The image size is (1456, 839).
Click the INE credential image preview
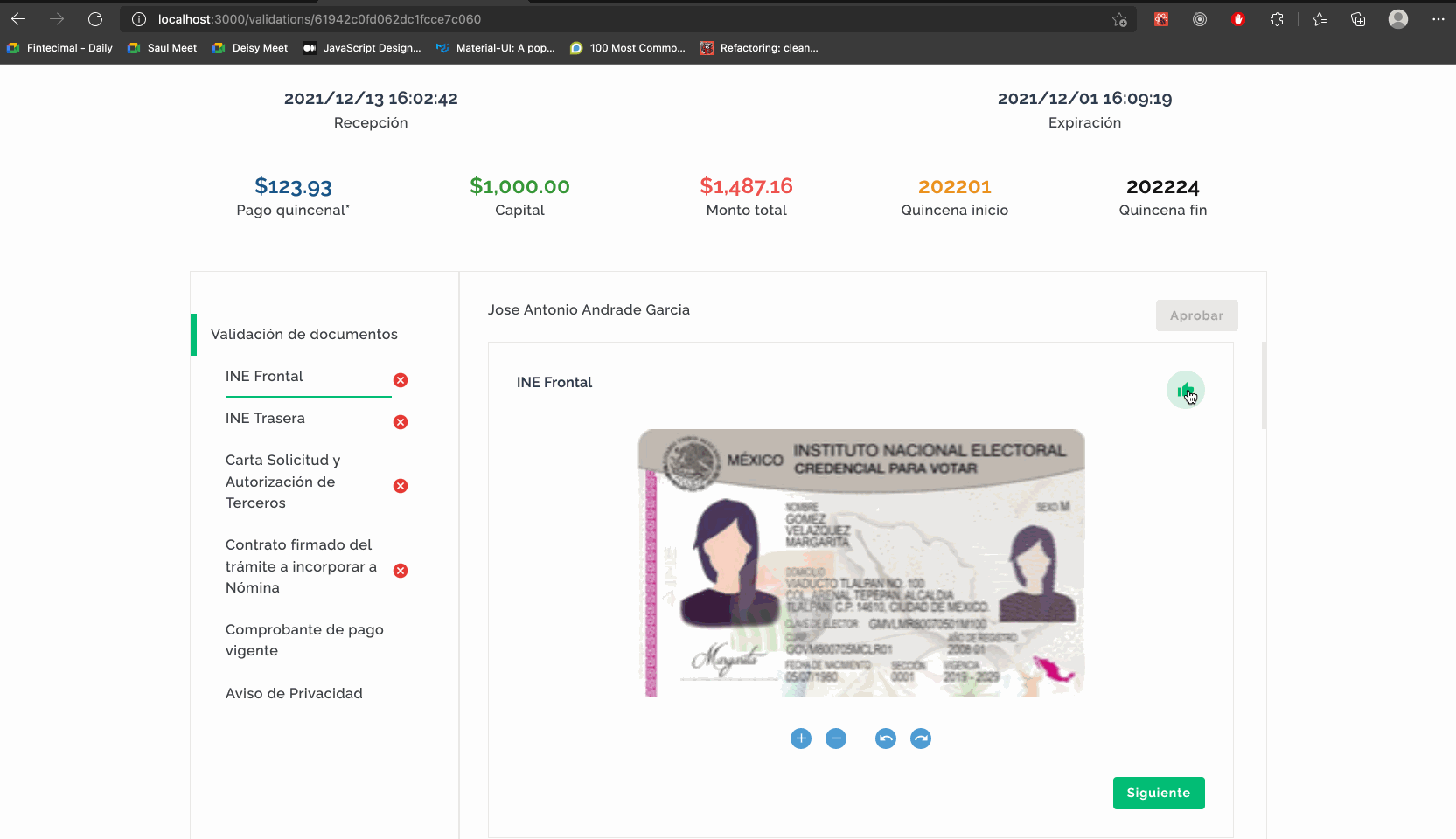[861, 563]
